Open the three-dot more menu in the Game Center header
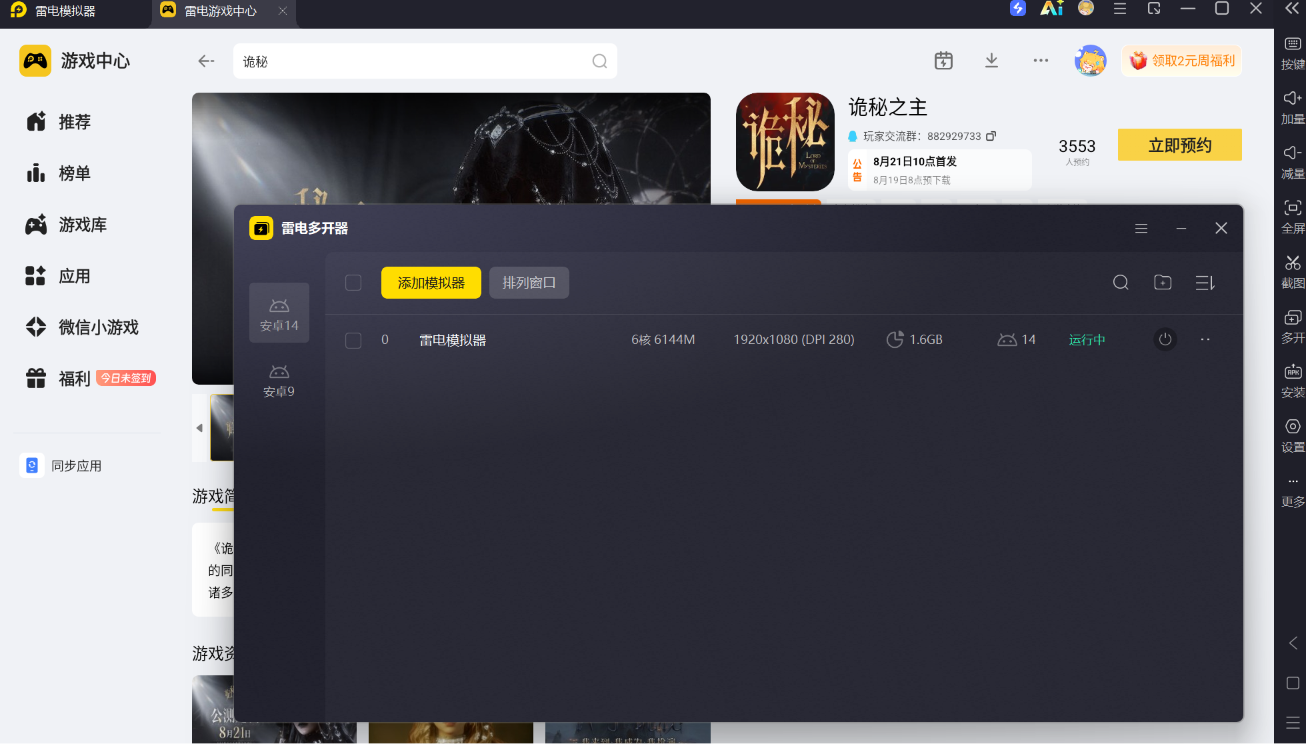The width and height of the screenshot is (1306, 744). (x=1041, y=61)
